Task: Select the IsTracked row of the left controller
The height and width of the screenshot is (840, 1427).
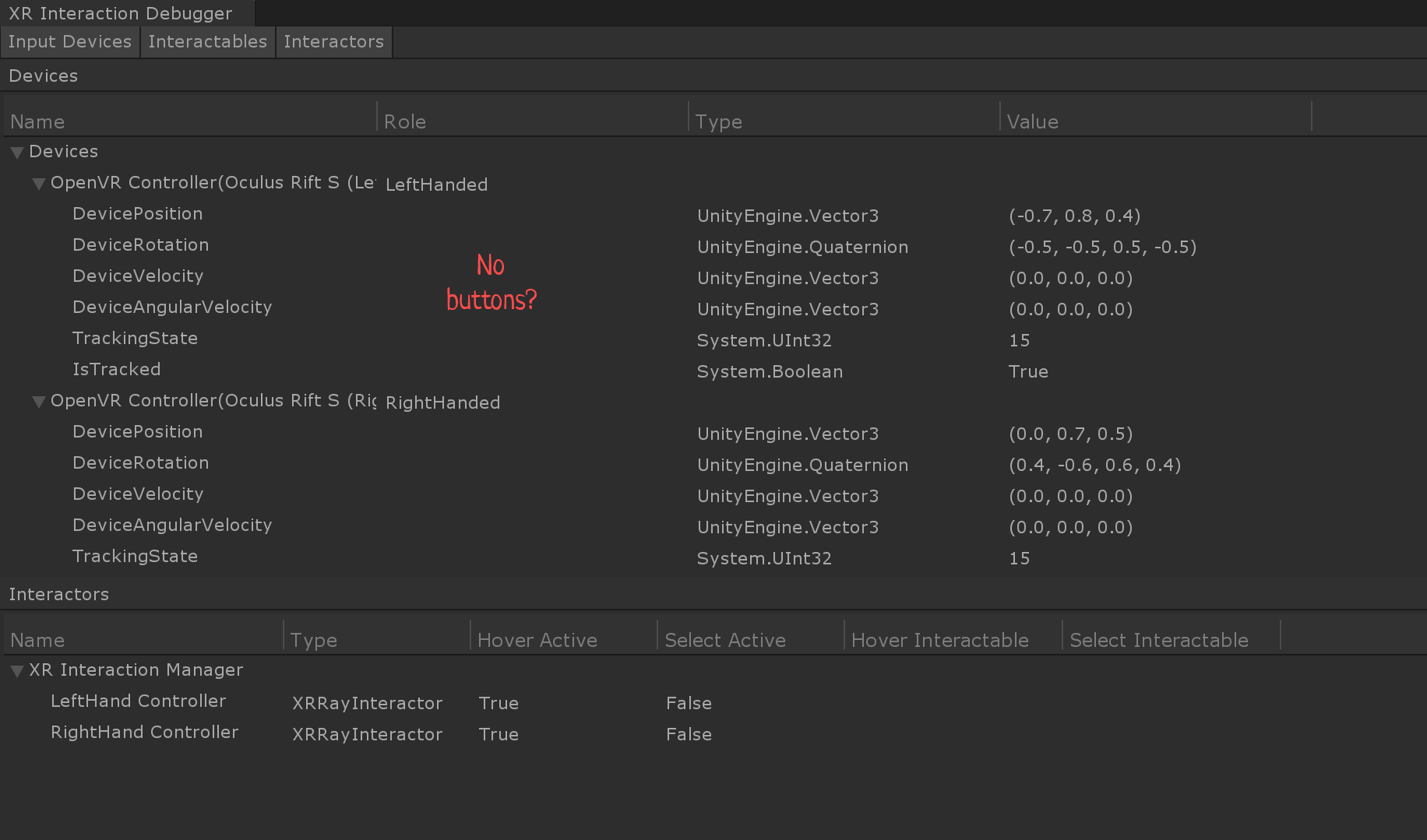Action: 116,369
